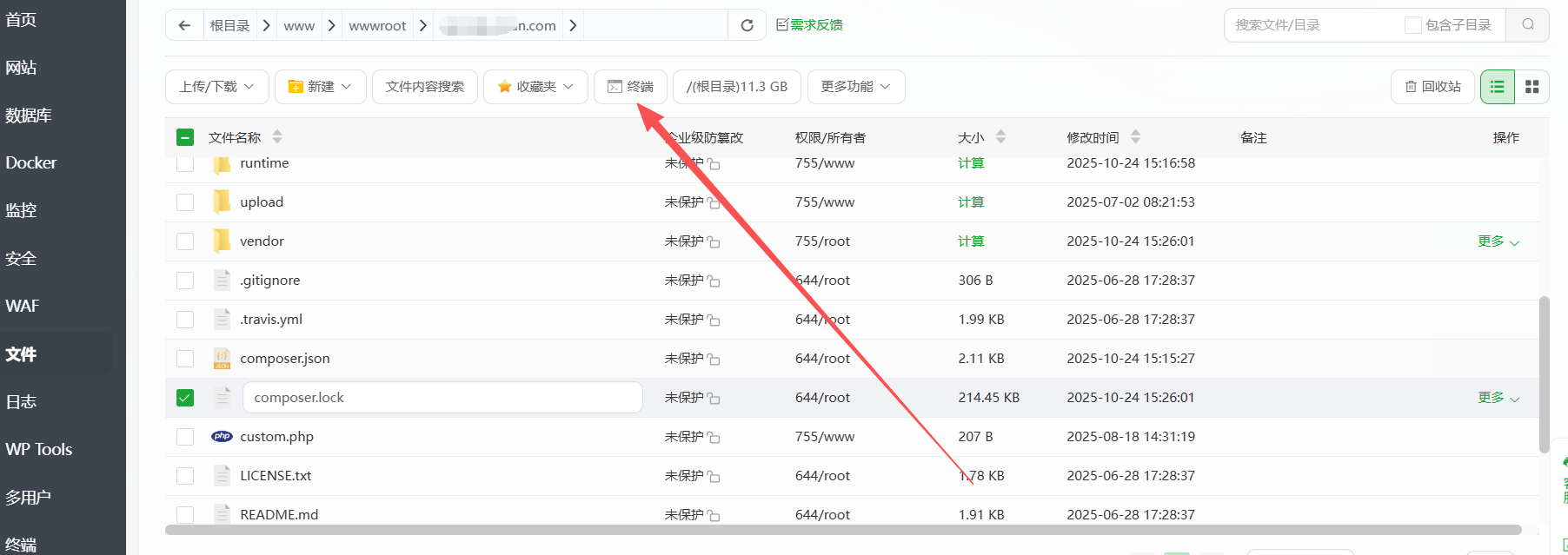Open the 收藏夹 dropdown
The width and height of the screenshot is (1568, 555).
(535, 87)
